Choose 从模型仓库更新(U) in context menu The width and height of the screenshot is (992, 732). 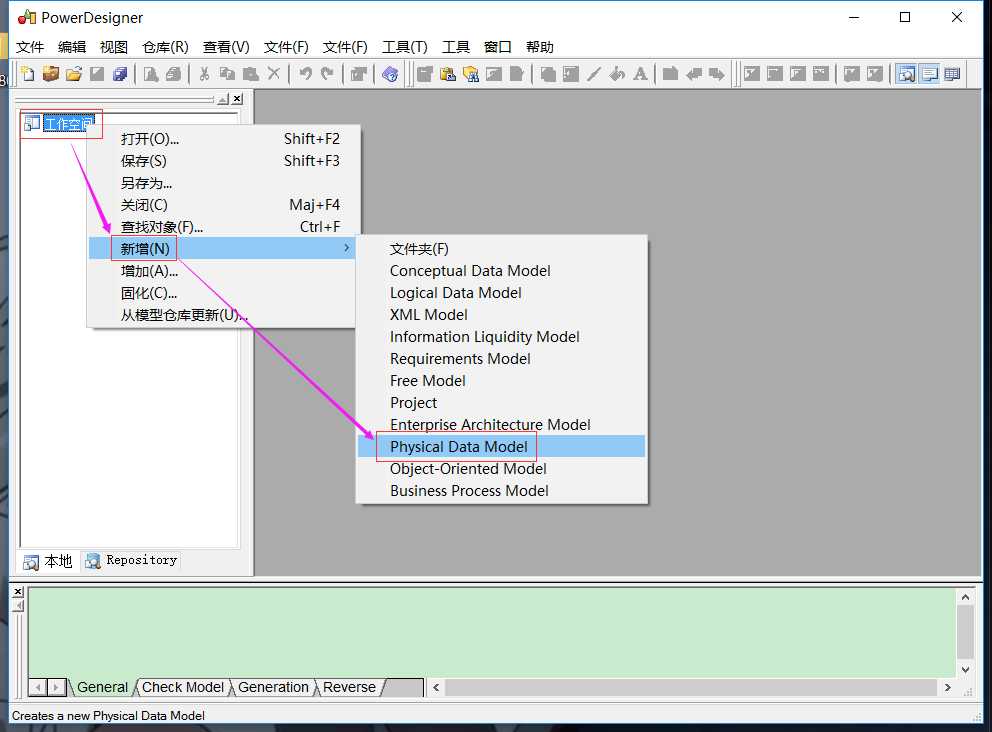[223, 314]
